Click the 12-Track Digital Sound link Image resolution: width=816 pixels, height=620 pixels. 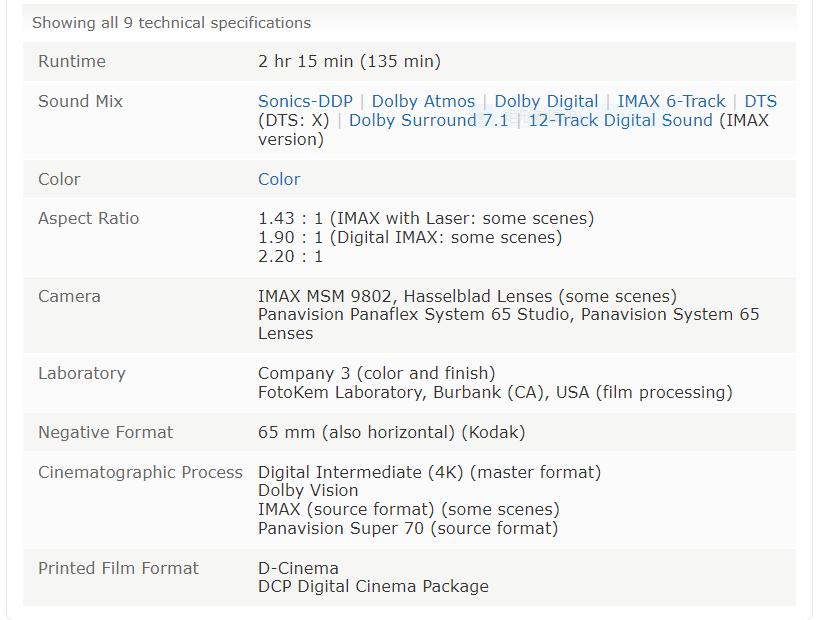620,120
